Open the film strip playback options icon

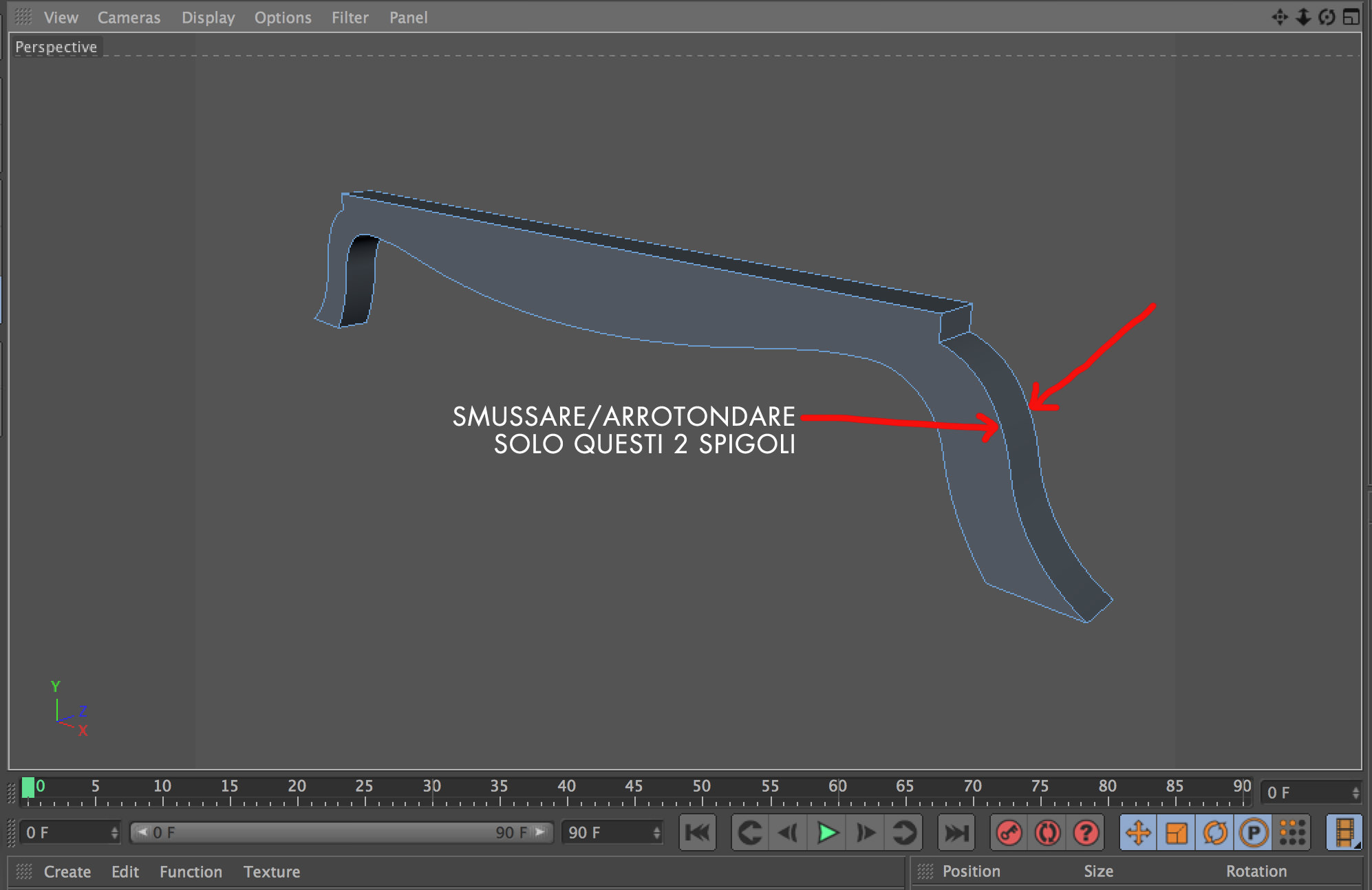1343,833
